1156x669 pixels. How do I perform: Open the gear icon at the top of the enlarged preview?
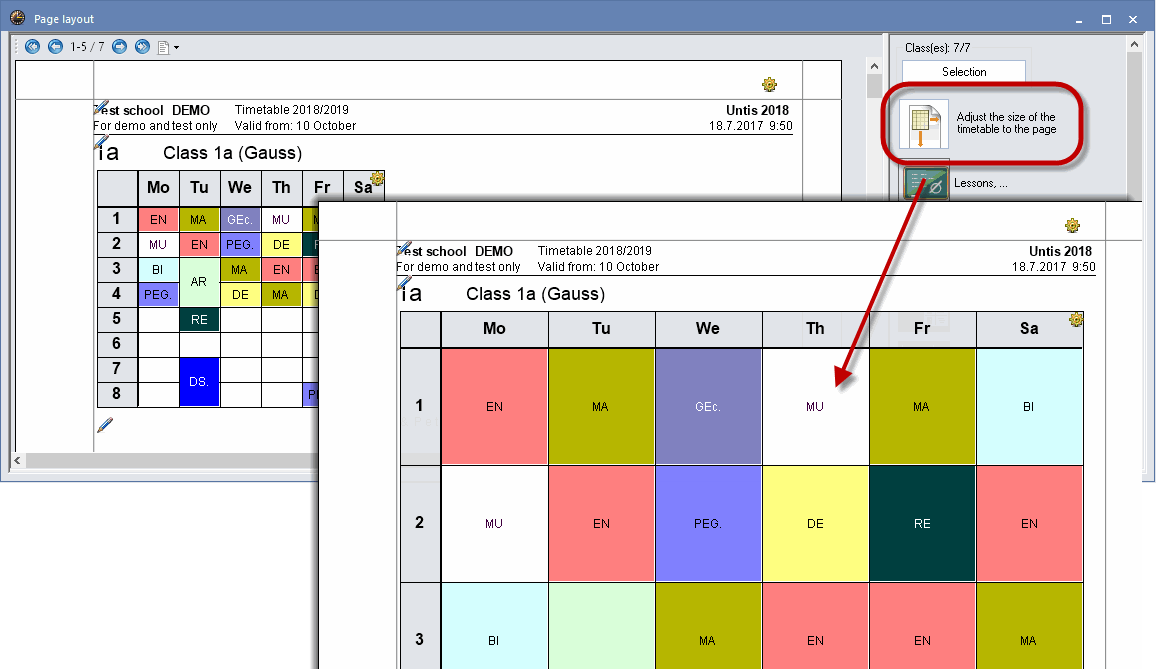click(x=1072, y=225)
